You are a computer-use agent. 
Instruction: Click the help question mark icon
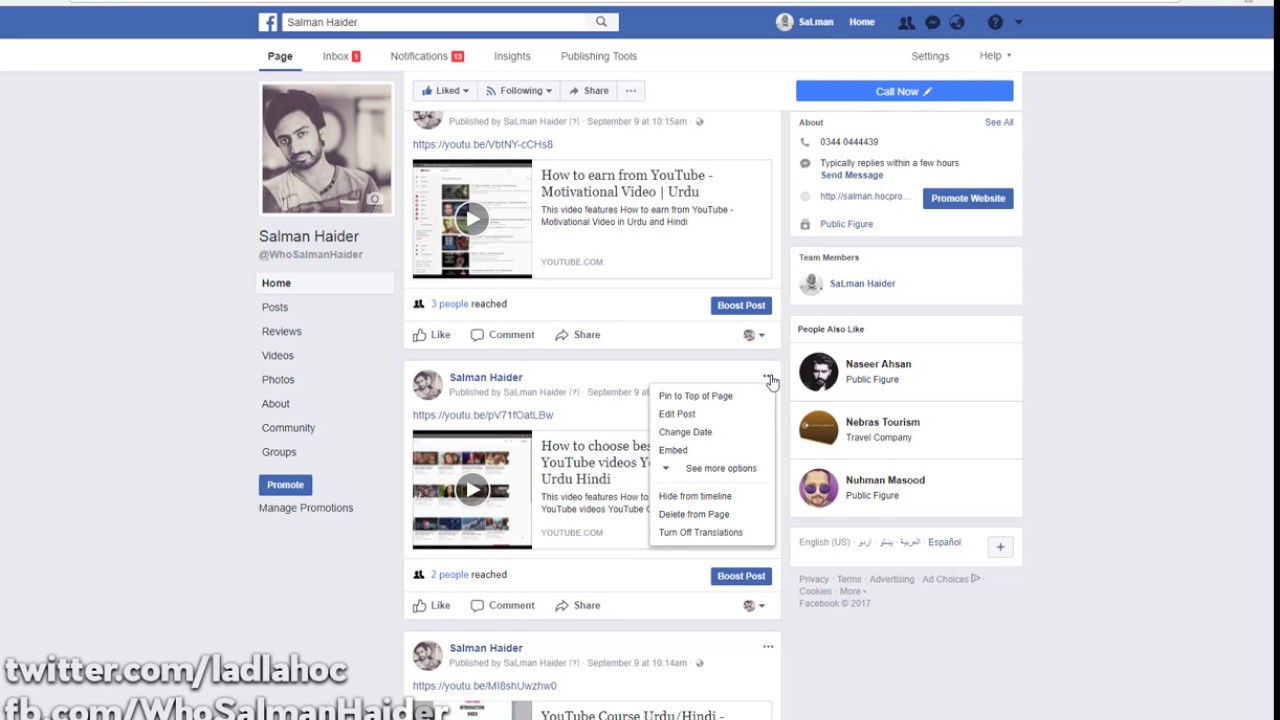995,22
